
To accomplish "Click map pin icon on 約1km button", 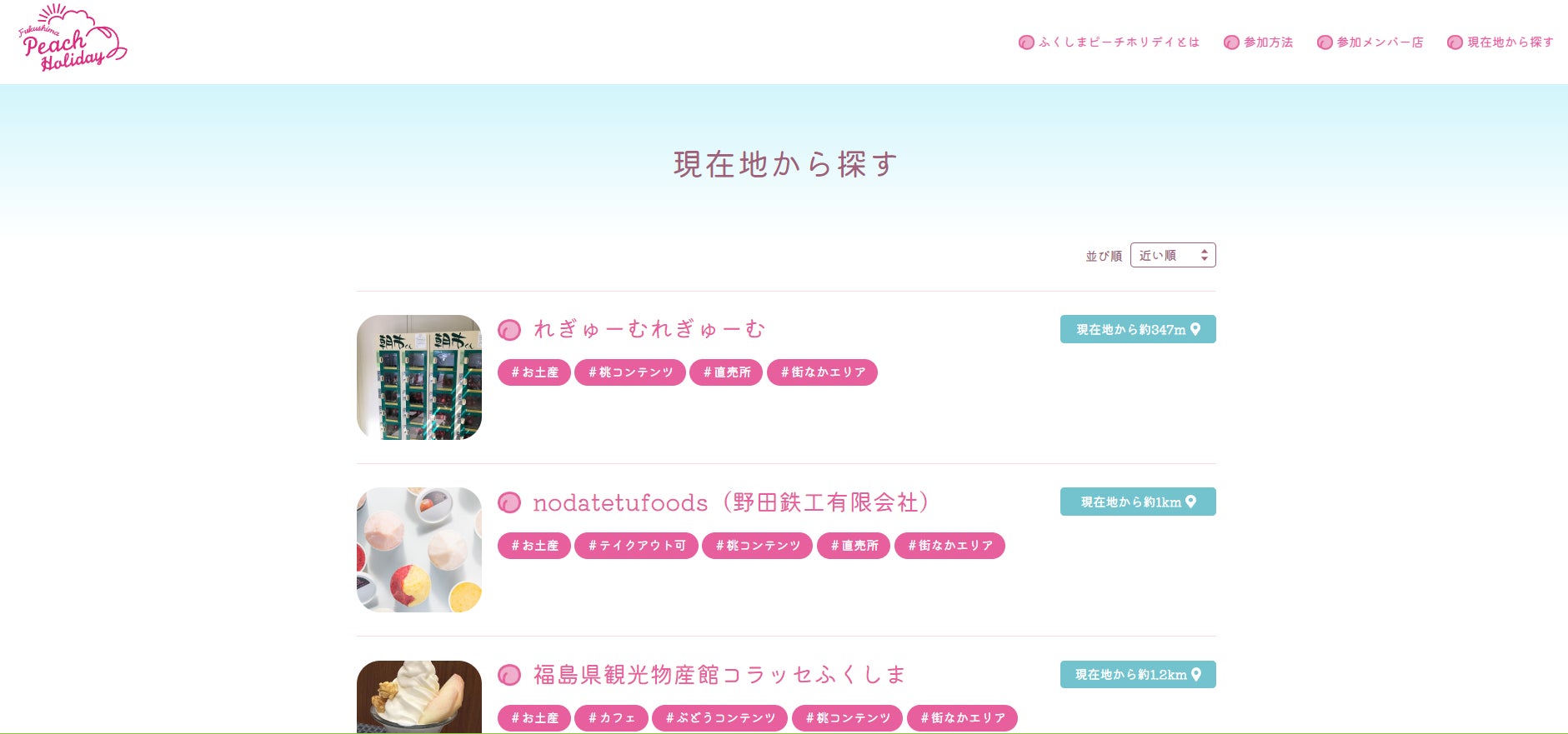I will (1190, 502).
